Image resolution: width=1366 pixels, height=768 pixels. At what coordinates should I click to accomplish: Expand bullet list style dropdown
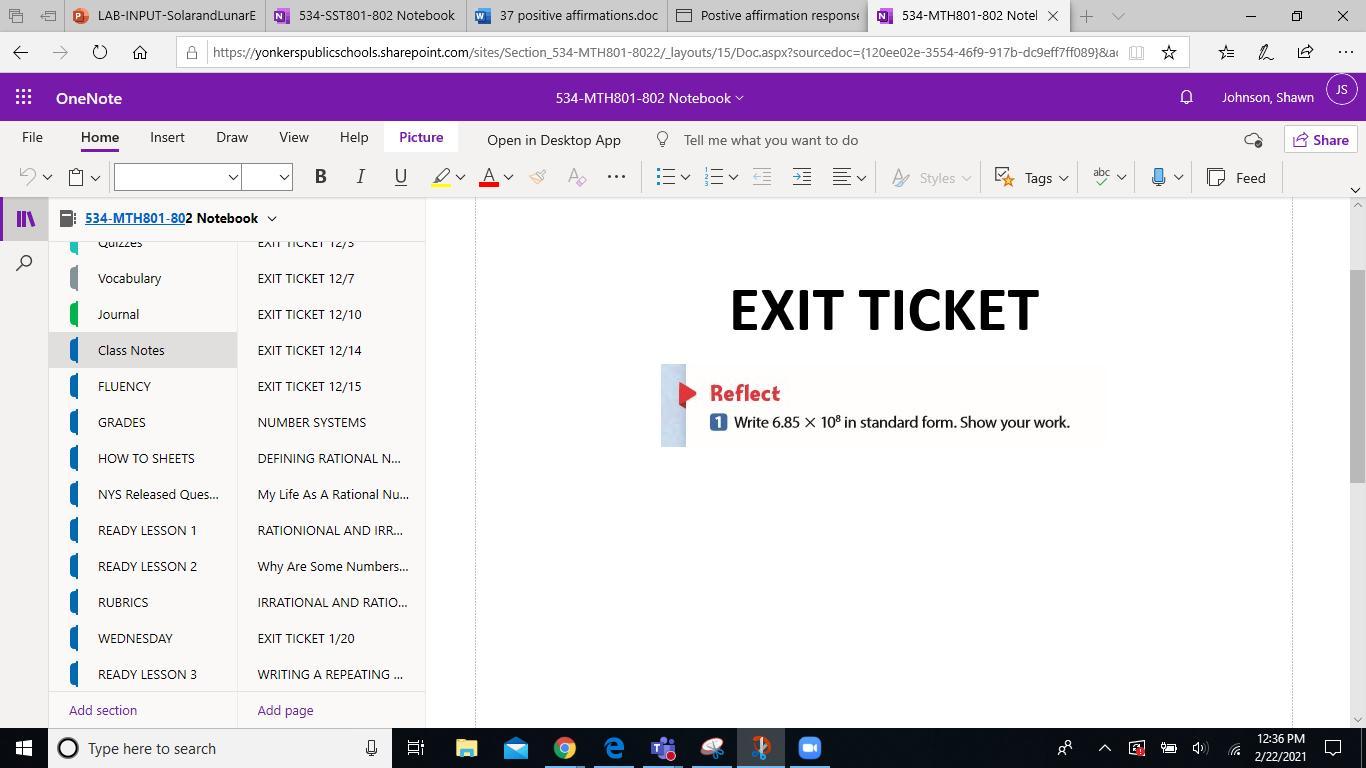[685, 178]
